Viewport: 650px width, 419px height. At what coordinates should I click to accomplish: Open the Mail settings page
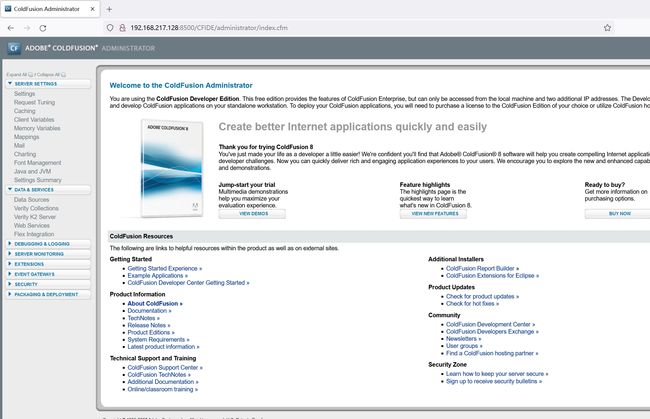click(x=19, y=145)
